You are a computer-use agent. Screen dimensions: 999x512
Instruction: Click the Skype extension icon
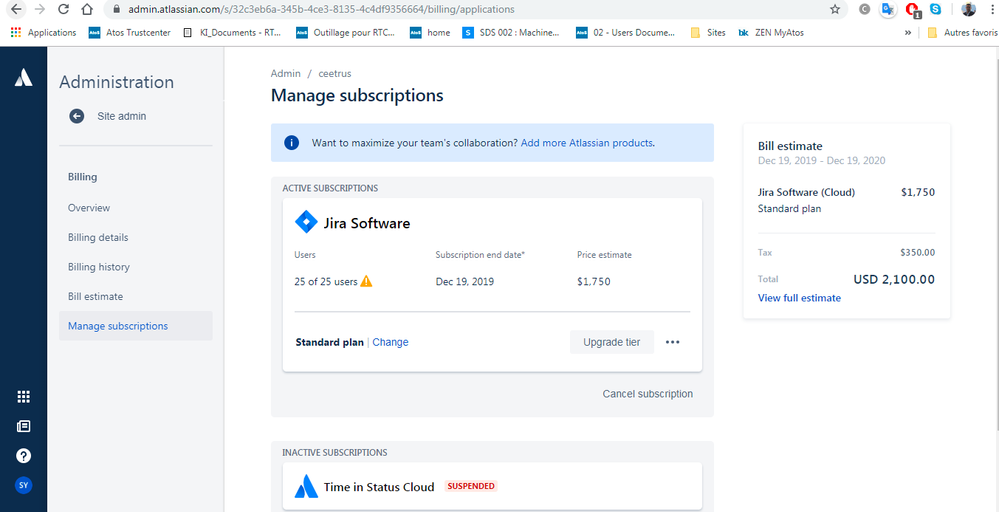[935, 10]
